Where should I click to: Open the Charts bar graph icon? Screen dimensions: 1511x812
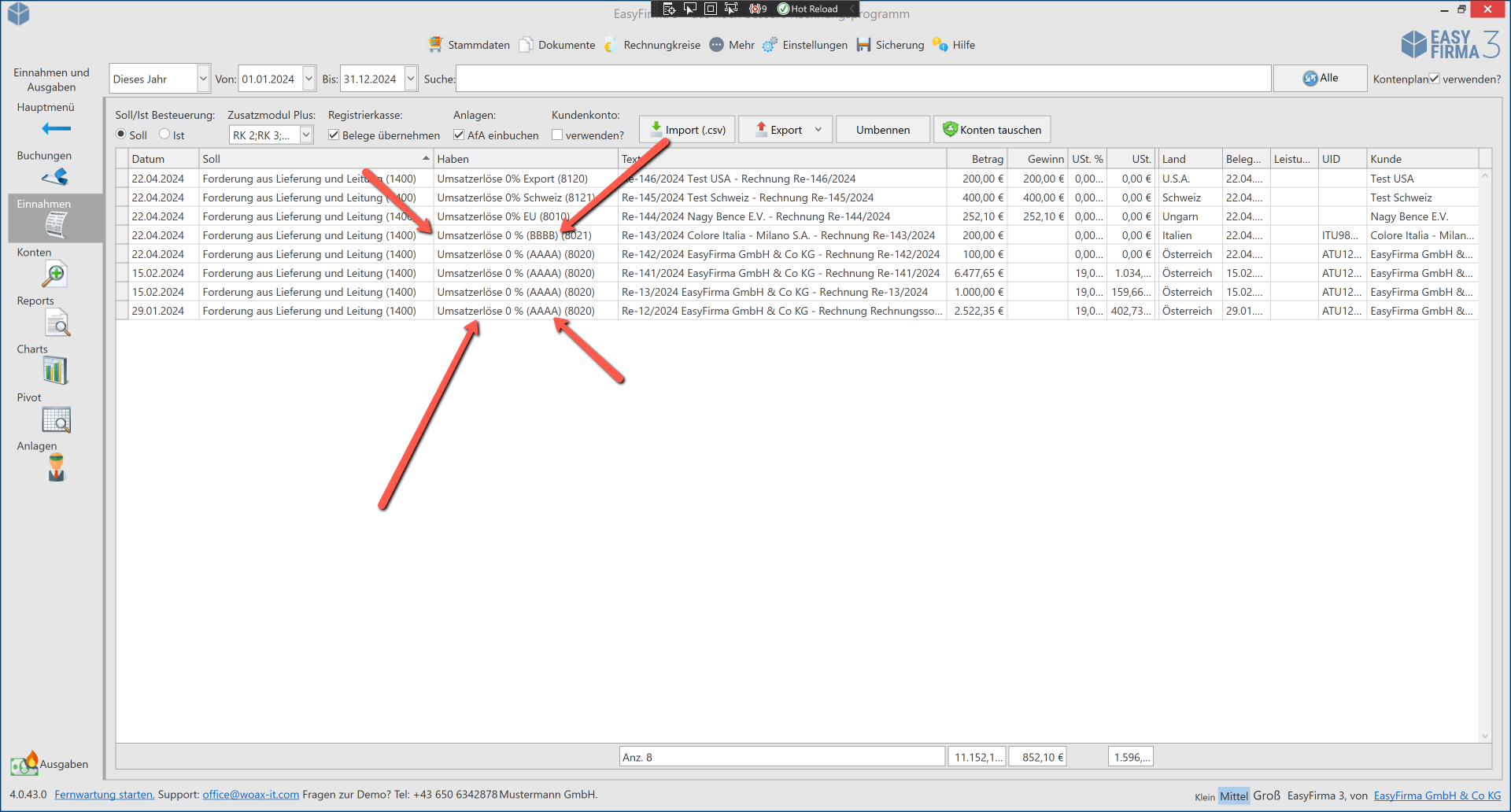click(x=55, y=371)
